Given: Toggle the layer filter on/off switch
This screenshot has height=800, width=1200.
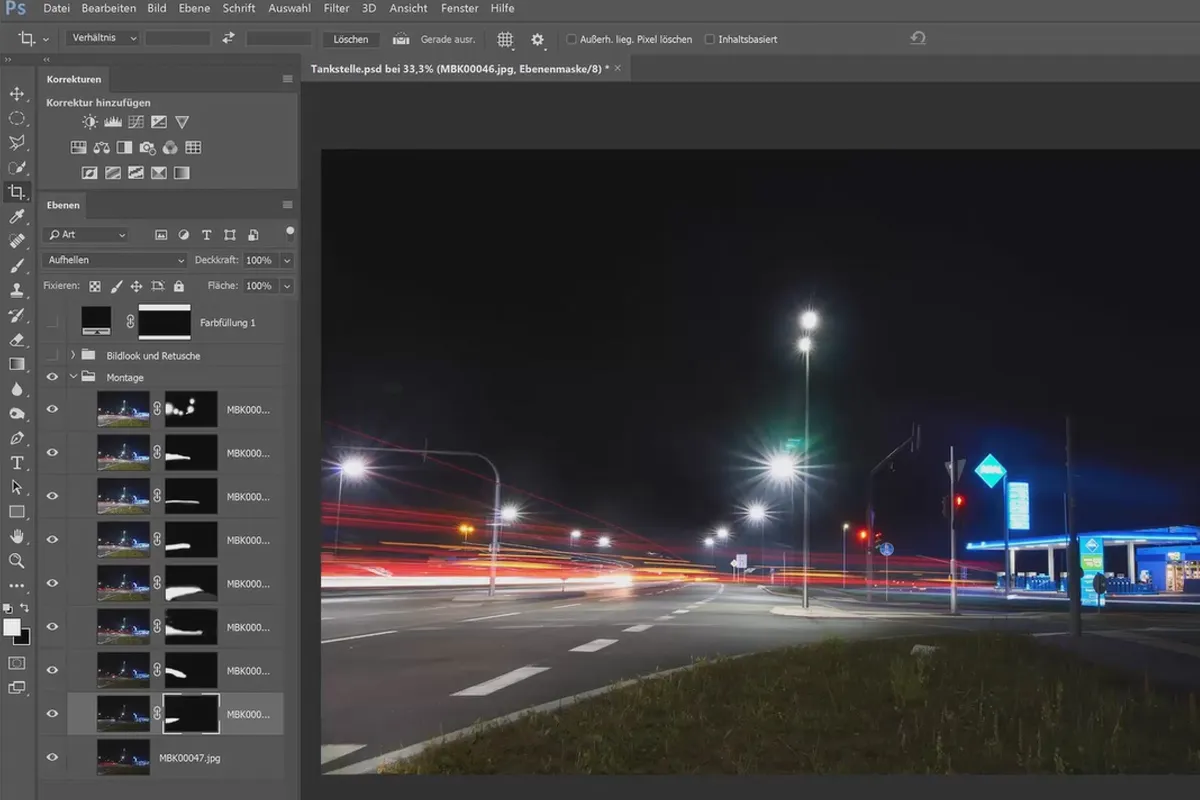Looking at the screenshot, I should (x=290, y=232).
